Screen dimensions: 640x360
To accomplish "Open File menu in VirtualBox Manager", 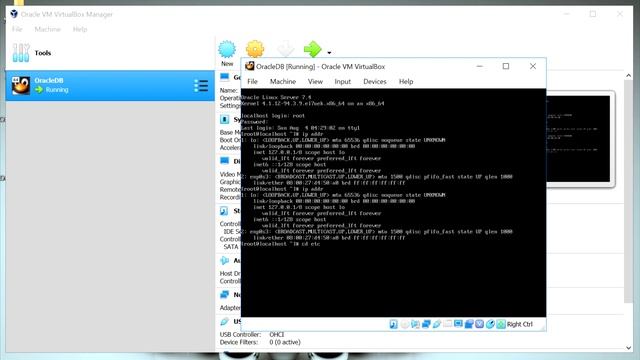I will [x=17, y=29].
